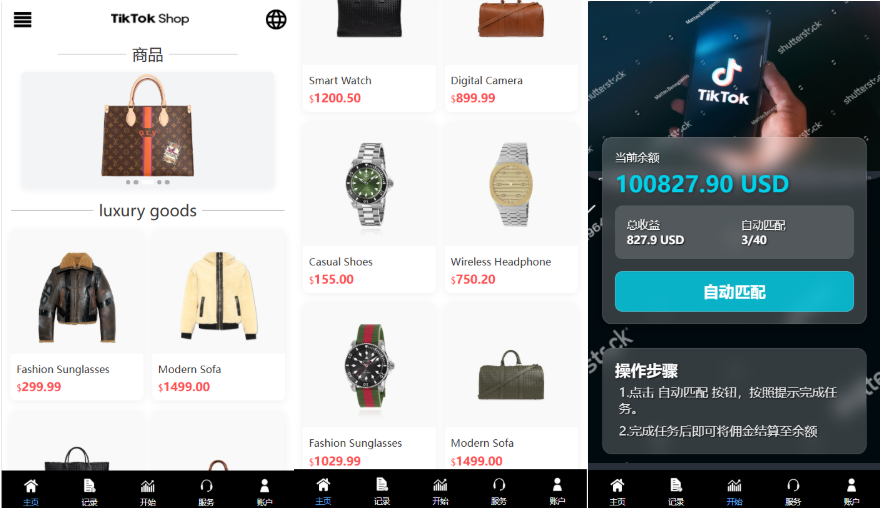Open the handbag banner image

tap(148, 130)
